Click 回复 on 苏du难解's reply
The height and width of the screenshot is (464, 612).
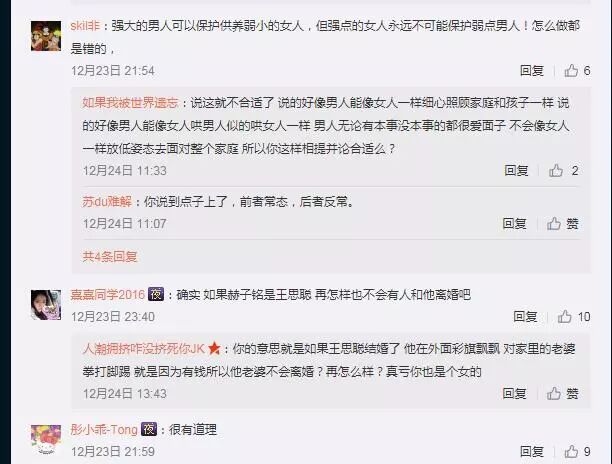click(x=514, y=224)
